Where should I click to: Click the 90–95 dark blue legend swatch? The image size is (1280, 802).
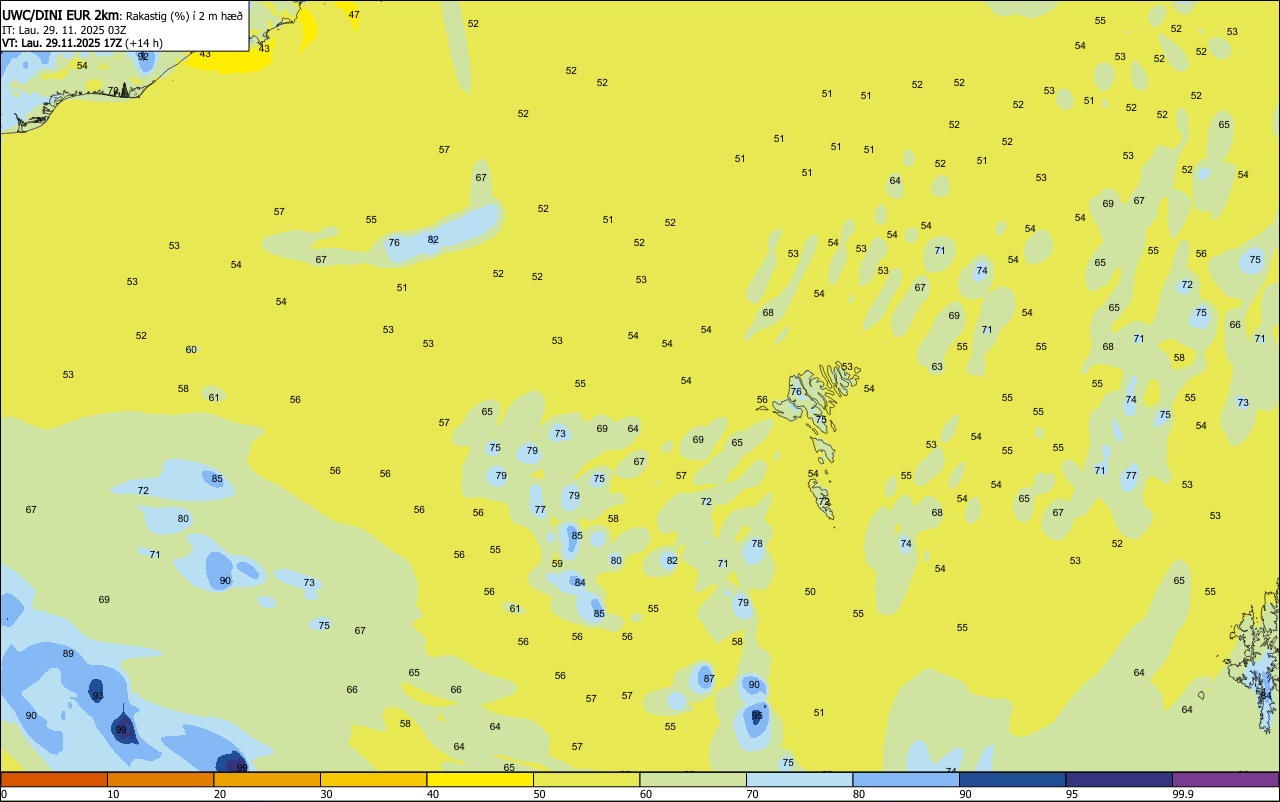pyautogui.click(x=1012, y=779)
